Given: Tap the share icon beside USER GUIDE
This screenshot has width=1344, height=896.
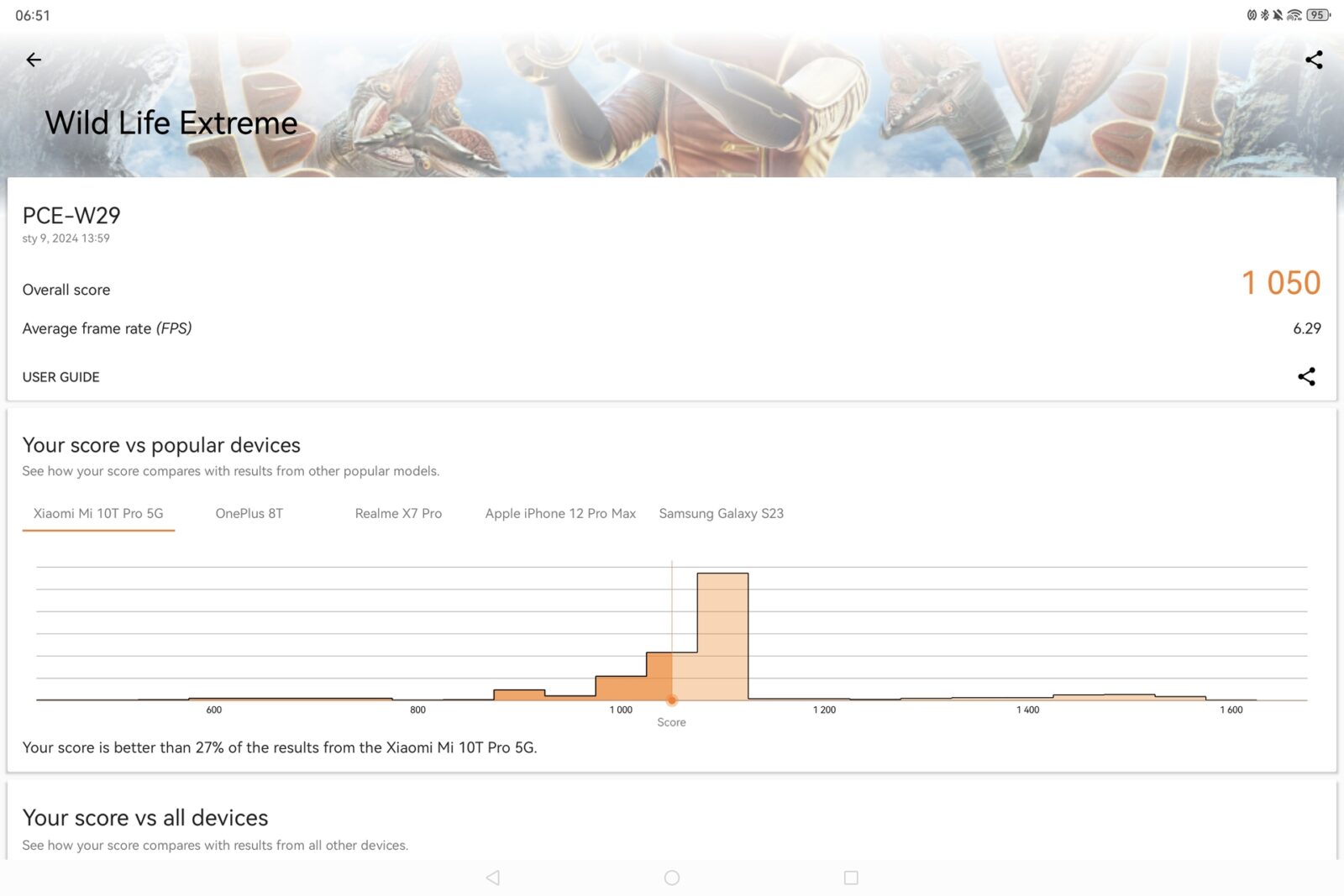Looking at the screenshot, I should (x=1306, y=377).
